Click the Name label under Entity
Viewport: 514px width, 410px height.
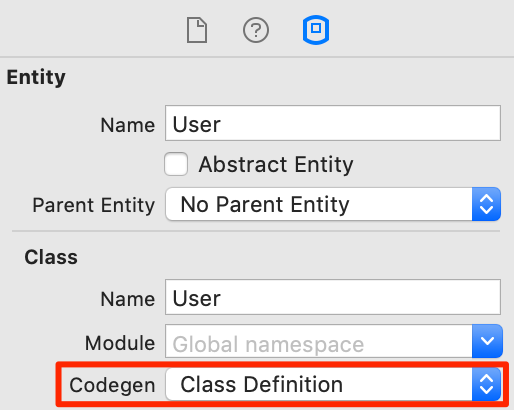coord(128,125)
